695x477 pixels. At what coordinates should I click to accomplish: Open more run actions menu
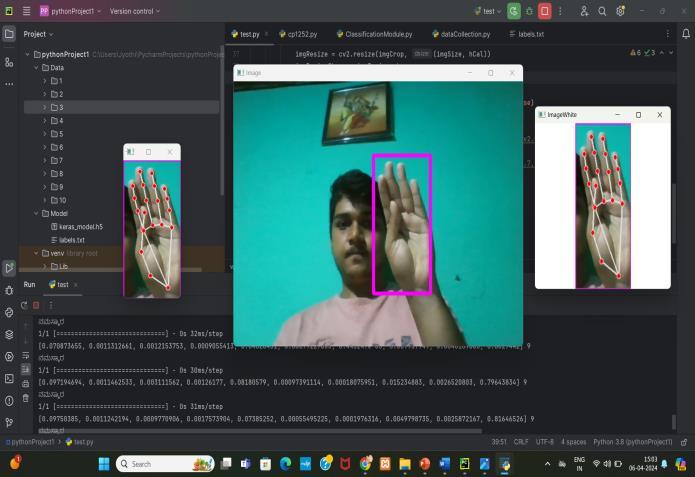(x=560, y=11)
